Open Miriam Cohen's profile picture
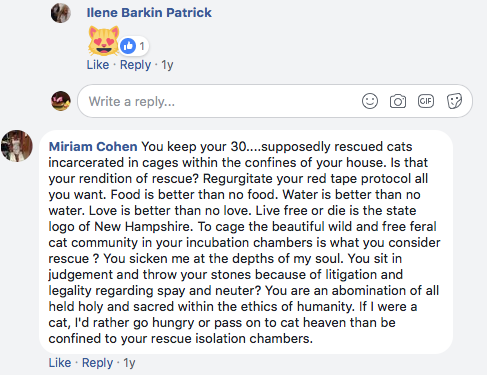Screen dimensions: 487x375 pyautogui.click(x=17, y=146)
